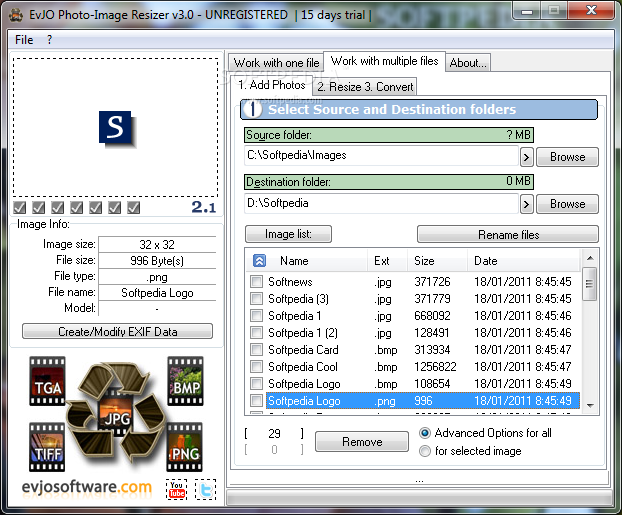This screenshot has height=515, width=622.
Task: Toggle checkbox for Softnews row
Action: coord(257,282)
